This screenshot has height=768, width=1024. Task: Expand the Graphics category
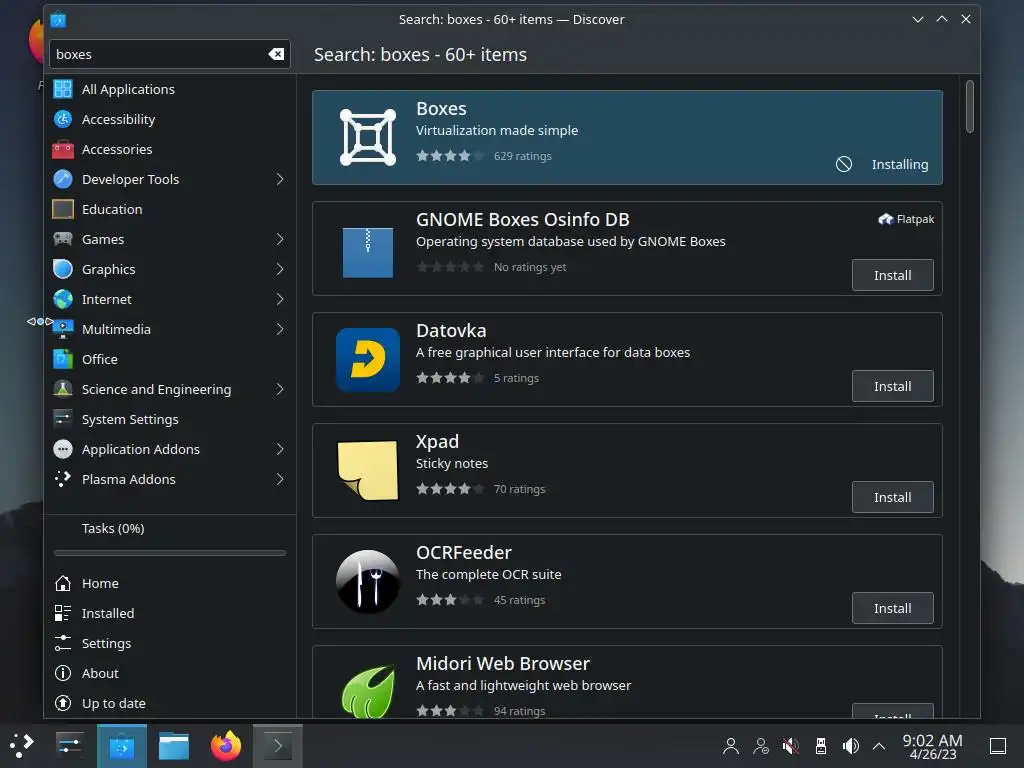[x=280, y=269]
